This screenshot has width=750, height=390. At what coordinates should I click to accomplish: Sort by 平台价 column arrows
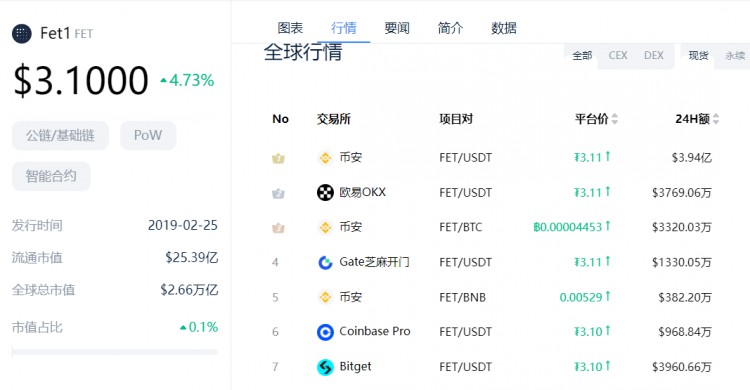(615, 119)
